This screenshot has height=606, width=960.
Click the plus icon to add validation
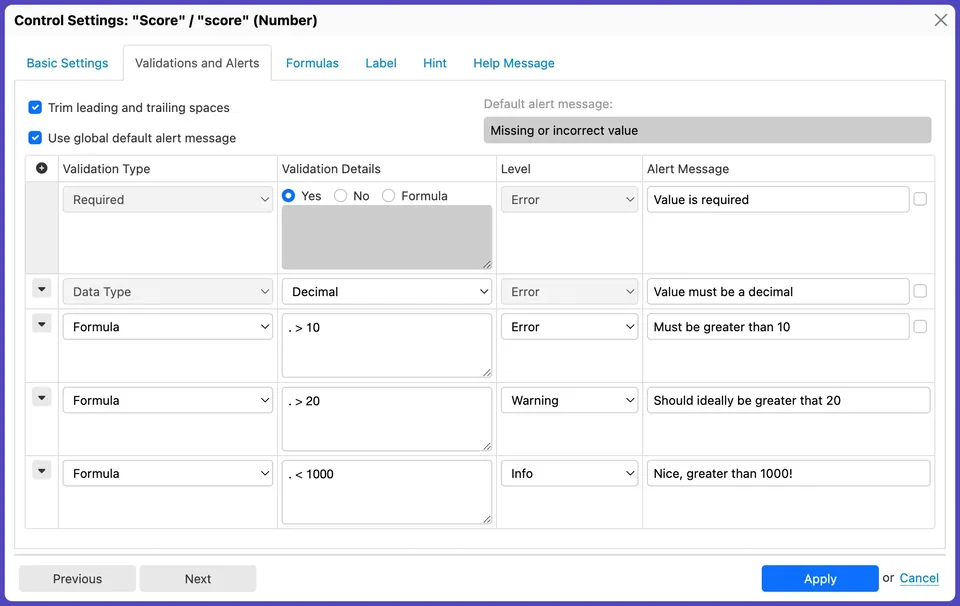pos(41,169)
